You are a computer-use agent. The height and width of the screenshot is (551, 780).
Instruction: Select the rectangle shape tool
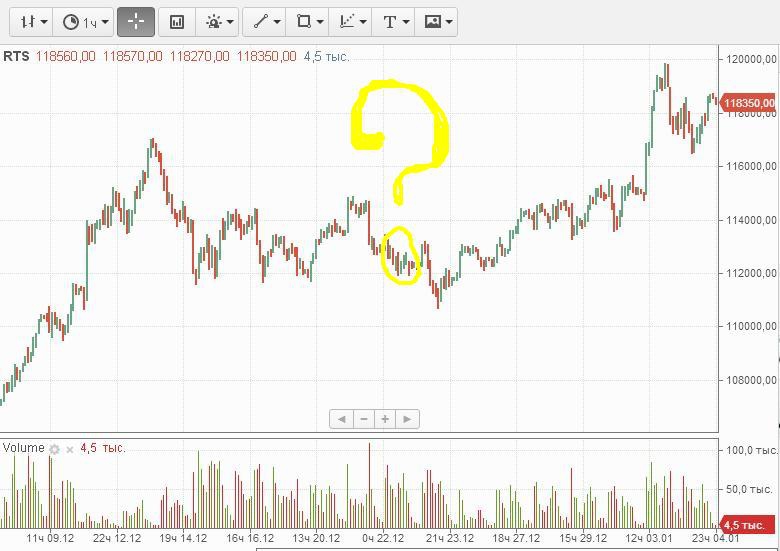tap(304, 21)
